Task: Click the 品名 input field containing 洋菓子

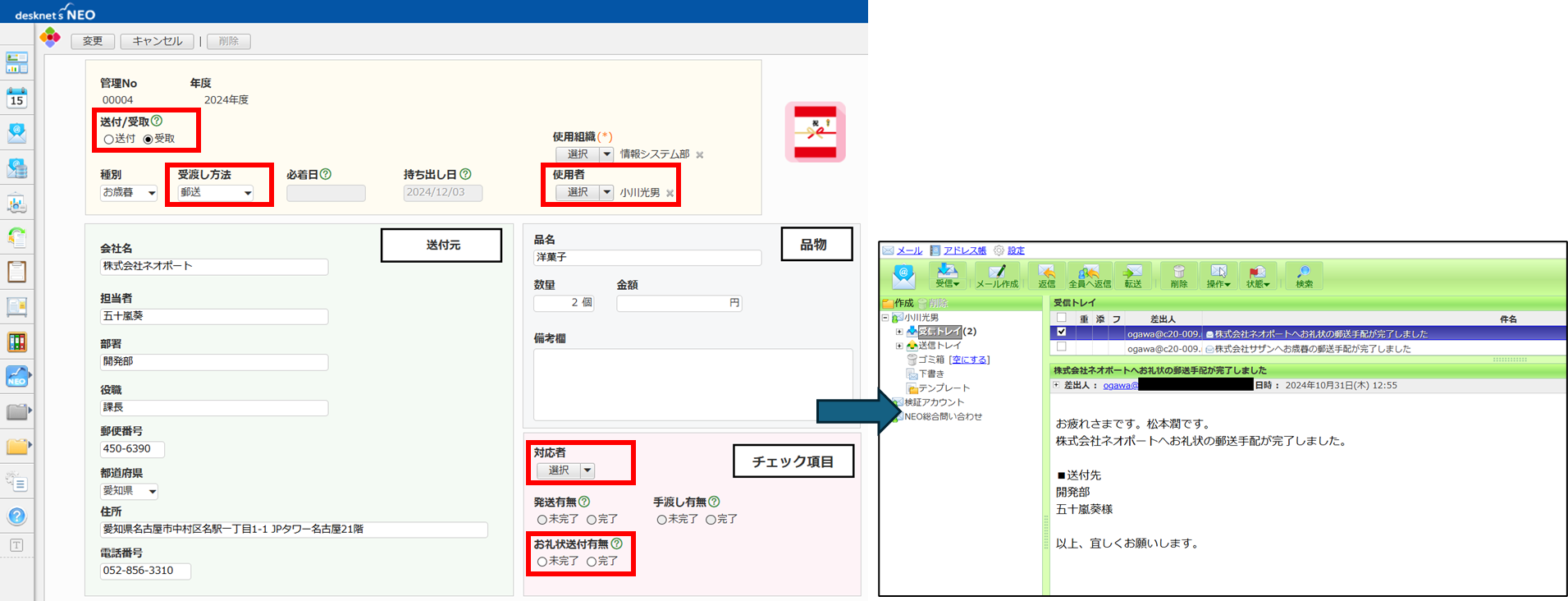Action: click(647, 258)
